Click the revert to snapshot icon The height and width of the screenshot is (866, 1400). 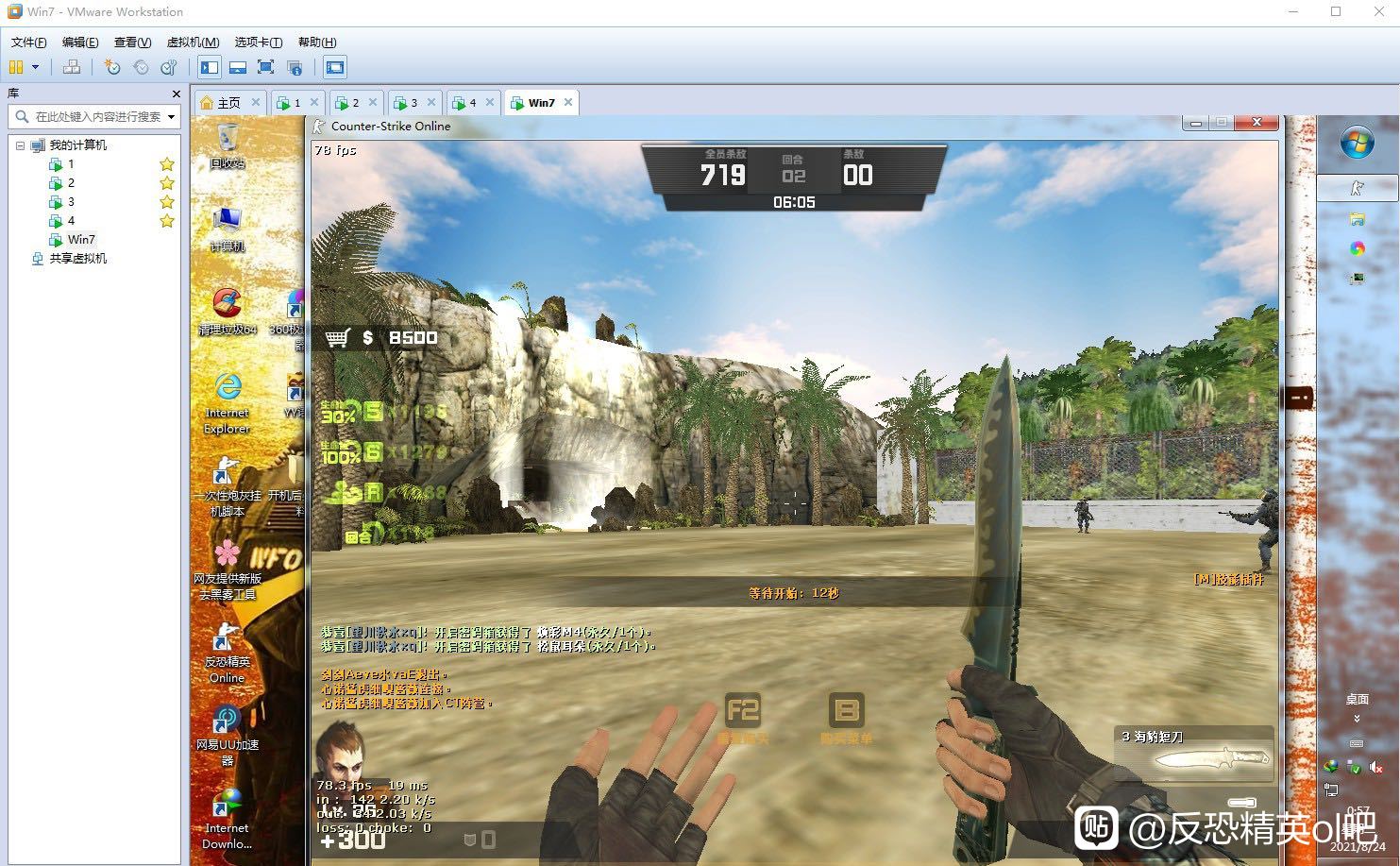pyautogui.click(x=141, y=67)
